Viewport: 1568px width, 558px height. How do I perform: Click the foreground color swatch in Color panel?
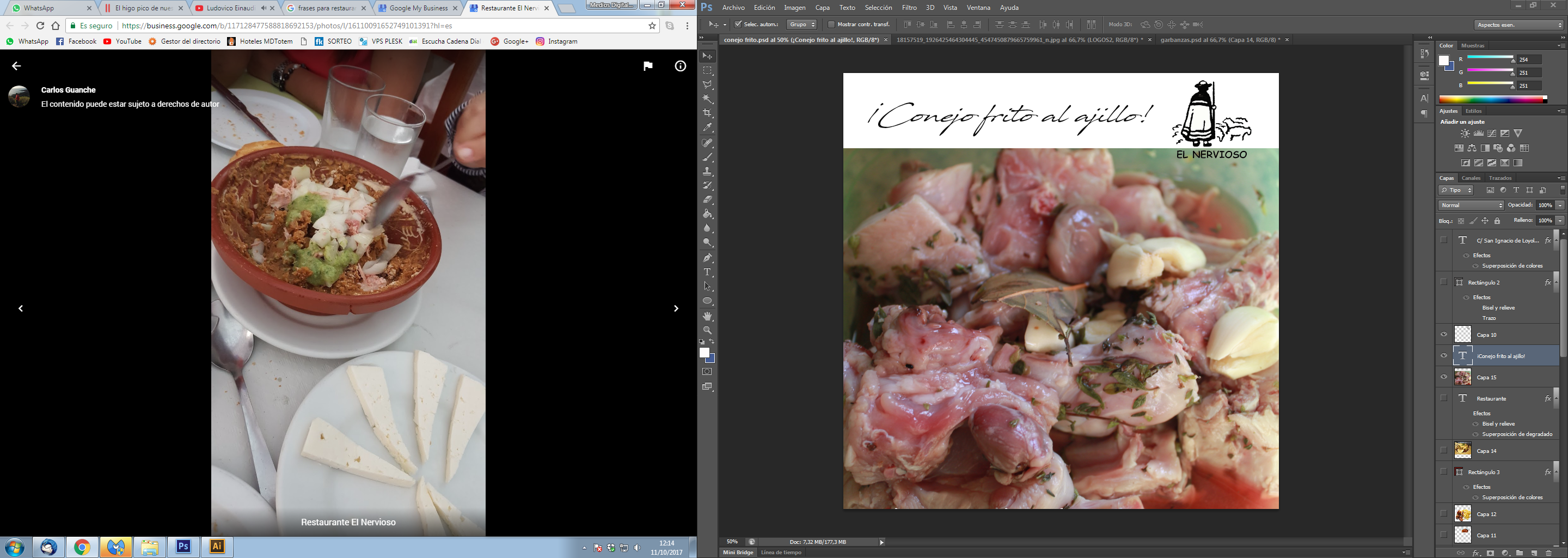tap(1444, 60)
